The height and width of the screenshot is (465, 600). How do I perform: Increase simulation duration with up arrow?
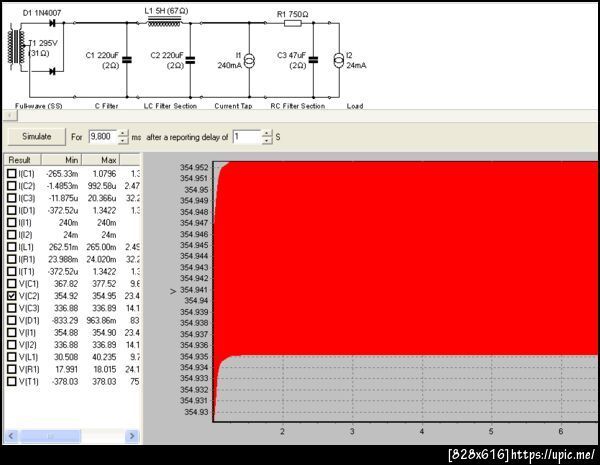[123, 133]
